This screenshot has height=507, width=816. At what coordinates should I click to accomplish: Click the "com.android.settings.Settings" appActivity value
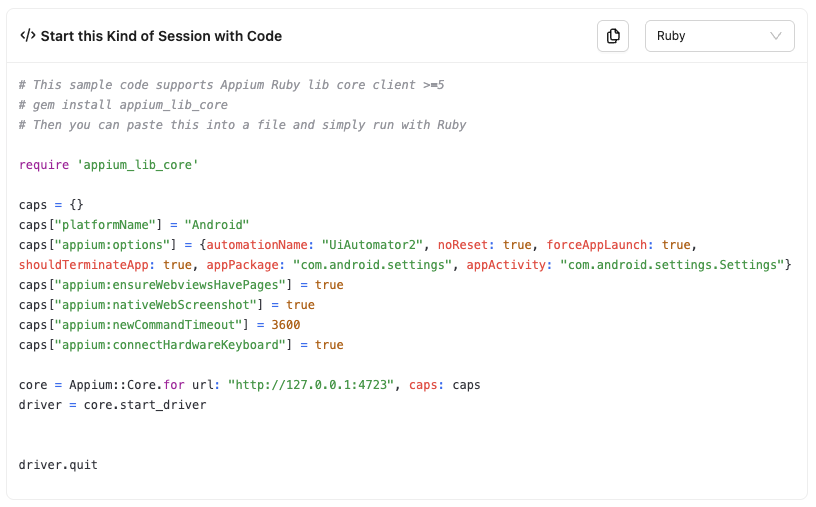(672, 265)
